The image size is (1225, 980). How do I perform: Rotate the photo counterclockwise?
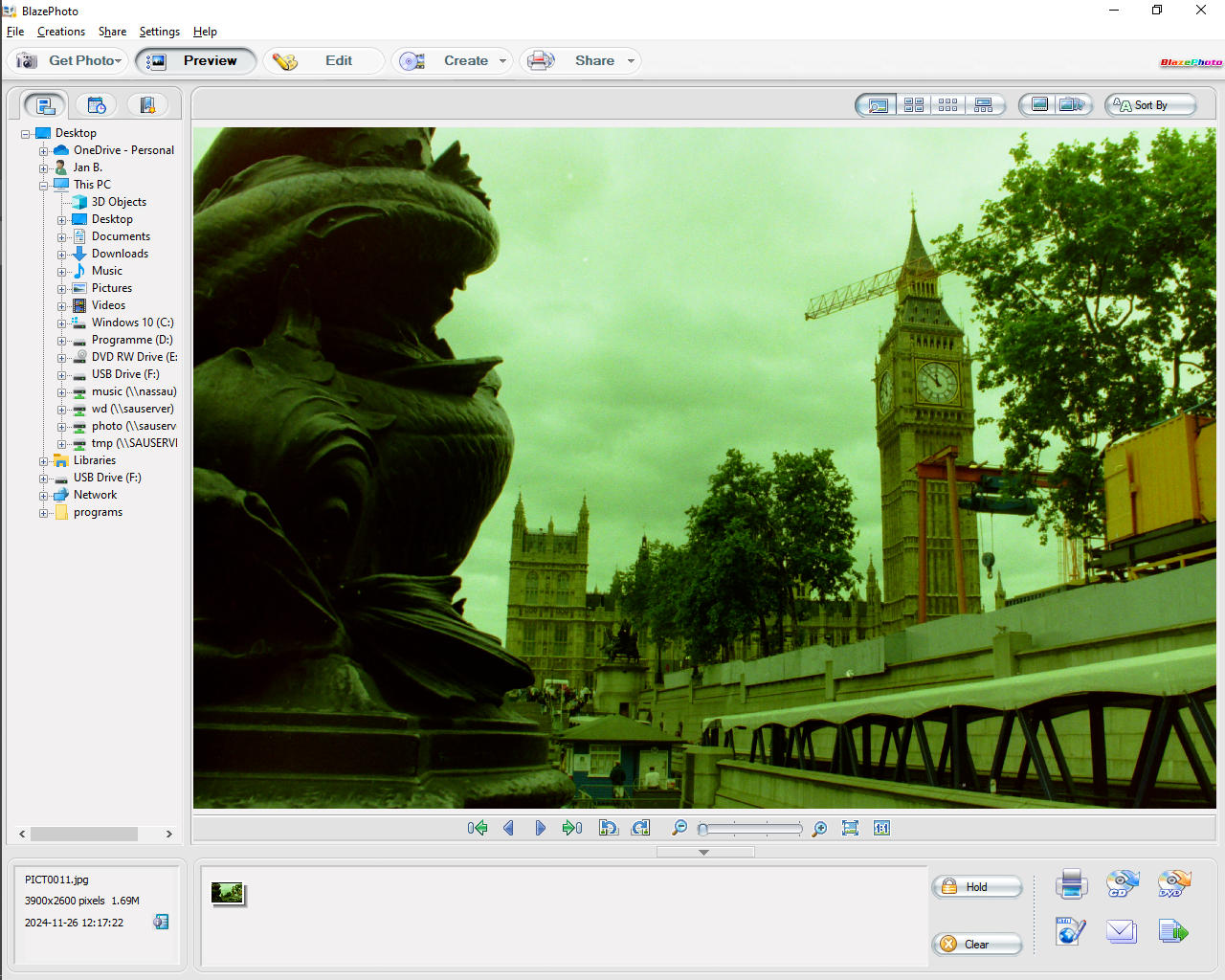[608, 828]
